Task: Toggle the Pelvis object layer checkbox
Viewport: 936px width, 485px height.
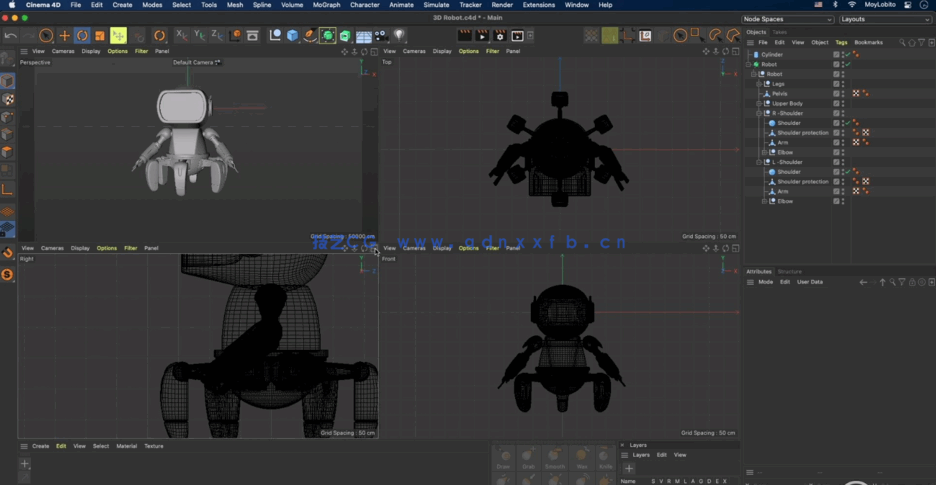Action: [837, 94]
